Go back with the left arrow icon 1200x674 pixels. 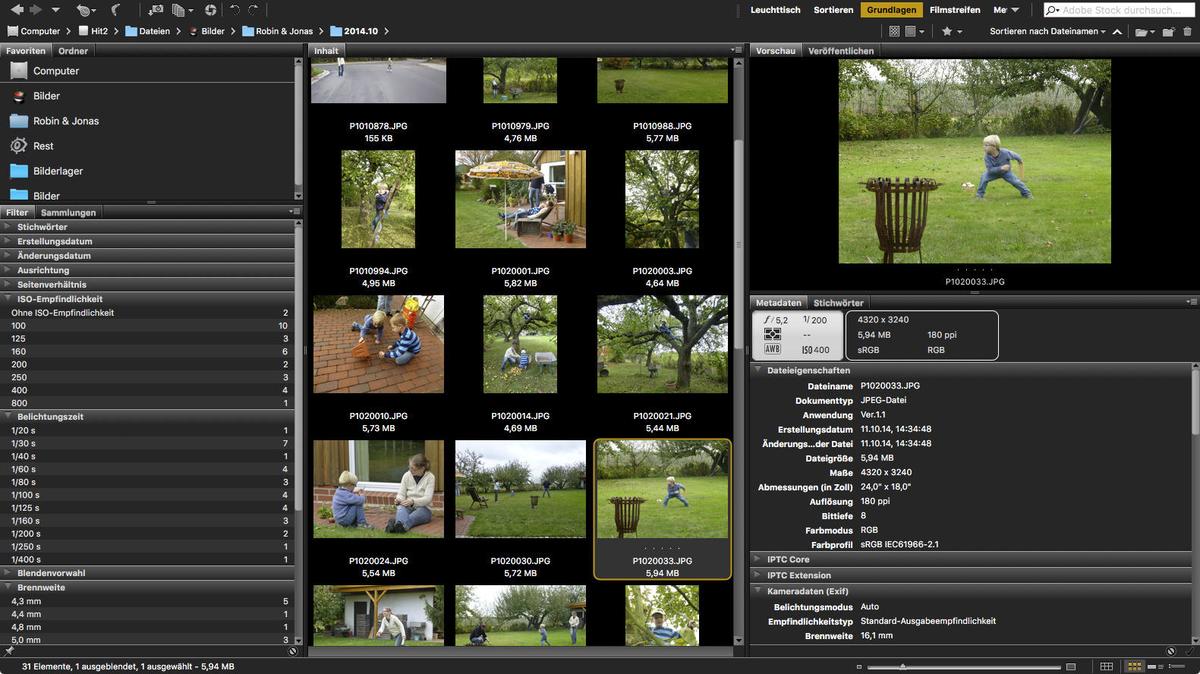17,10
